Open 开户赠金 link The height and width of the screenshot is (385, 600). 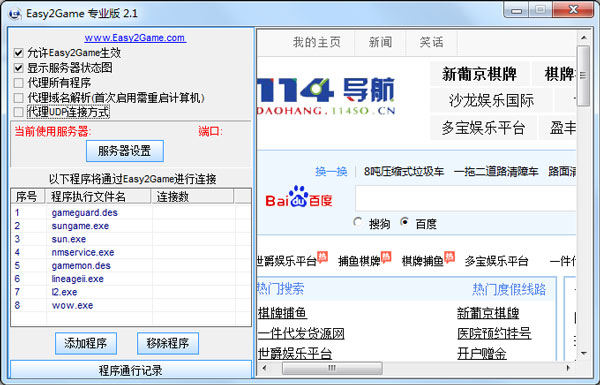click(482, 353)
